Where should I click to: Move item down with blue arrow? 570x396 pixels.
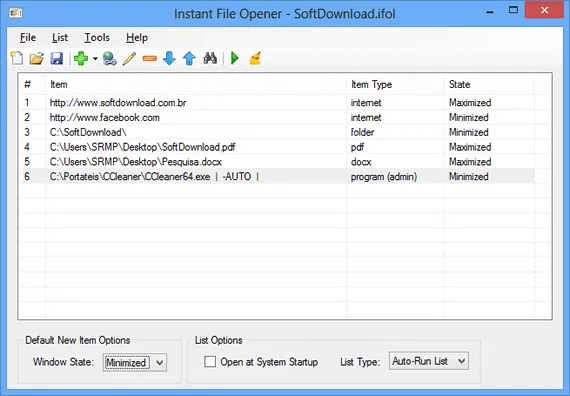point(169,58)
